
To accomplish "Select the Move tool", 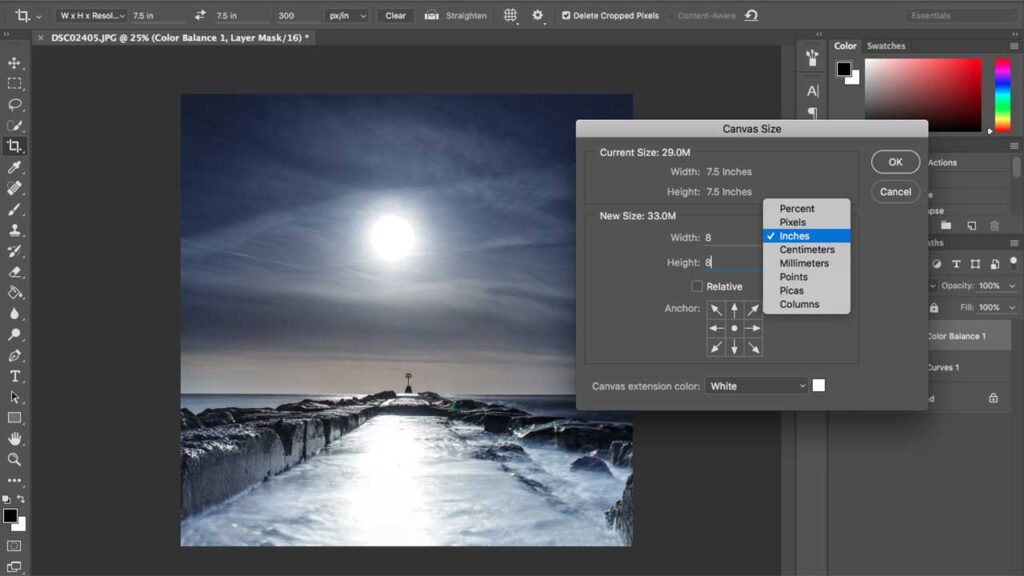I will 14,63.
